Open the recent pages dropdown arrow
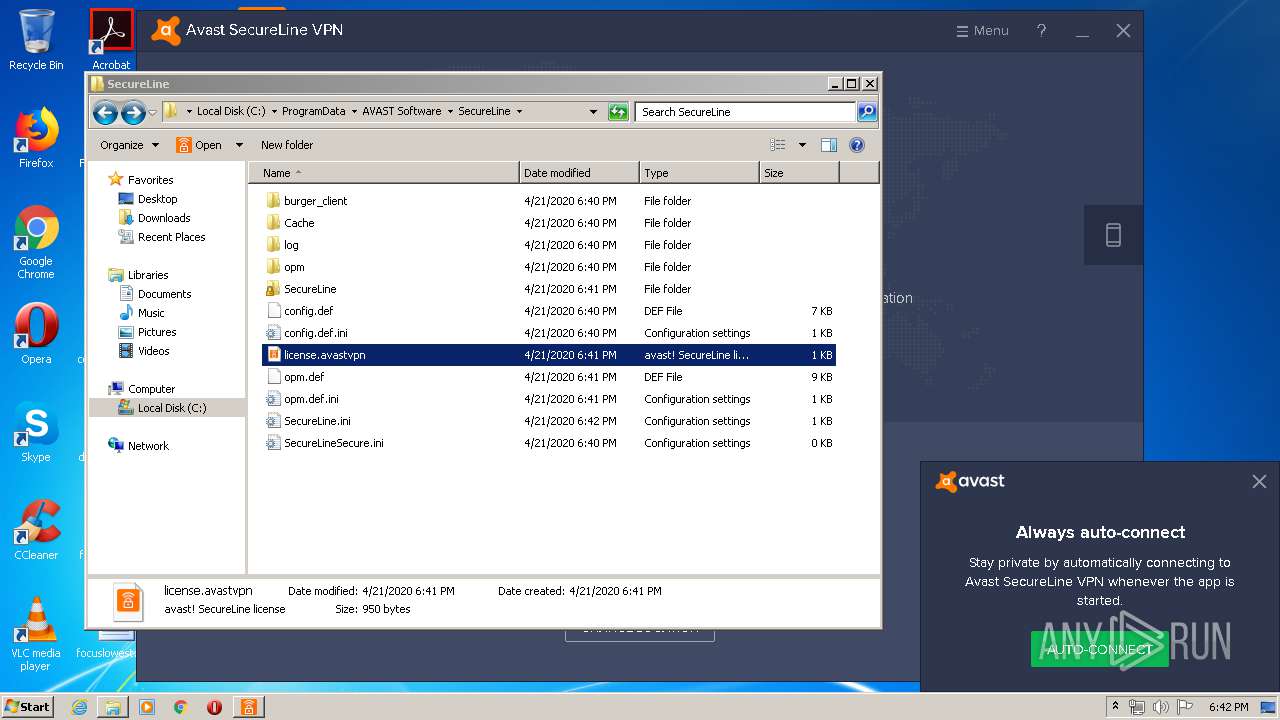 [152, 112]
